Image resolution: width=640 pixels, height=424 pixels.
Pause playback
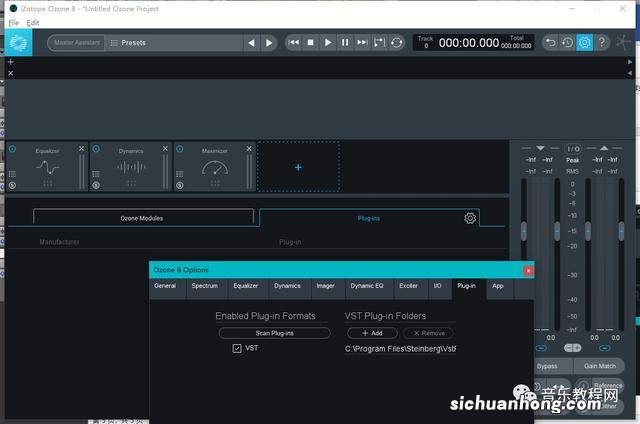pos(345,42)
